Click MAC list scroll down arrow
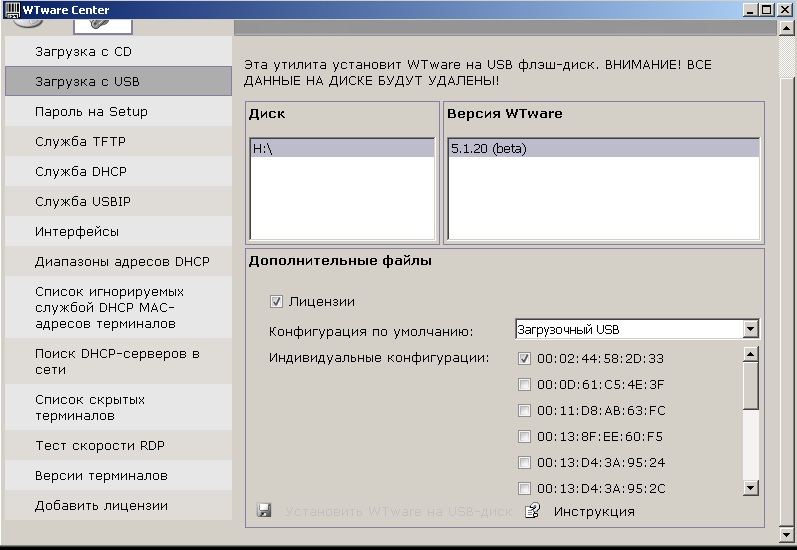Screen dimensions: 797x550 click(x=750, y=487)
